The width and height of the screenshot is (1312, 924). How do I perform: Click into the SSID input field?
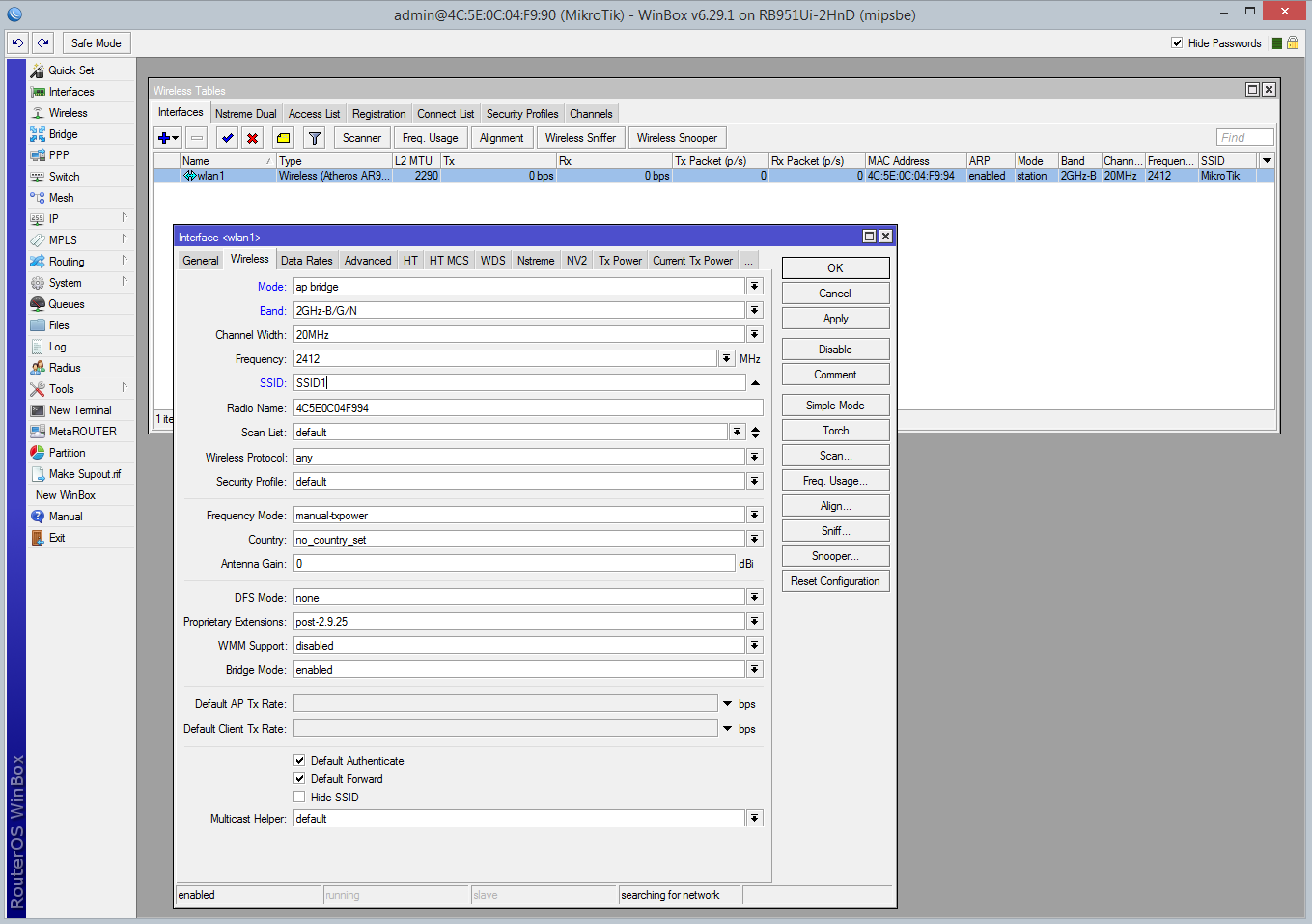pos(518,383)
